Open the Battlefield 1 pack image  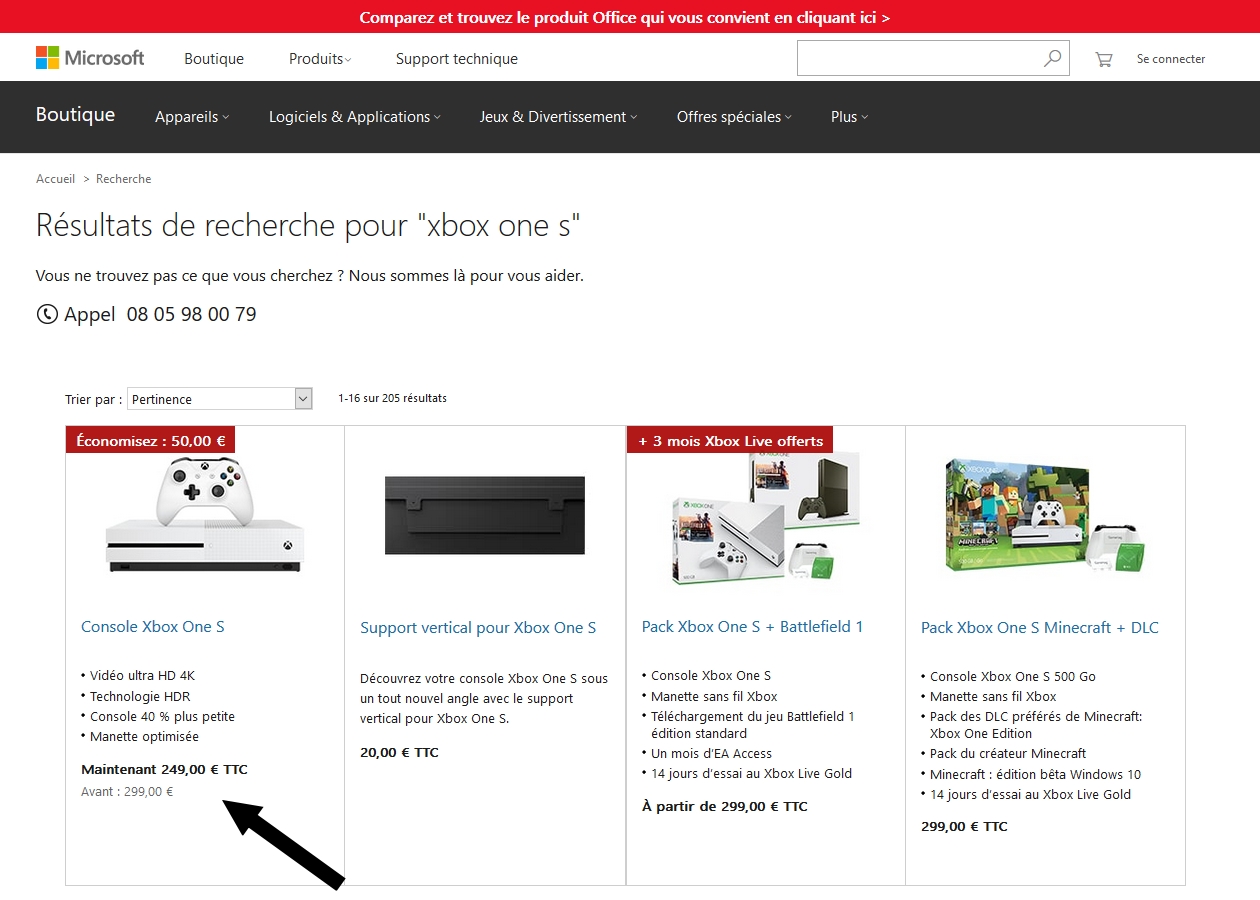[x=765, y=517]
